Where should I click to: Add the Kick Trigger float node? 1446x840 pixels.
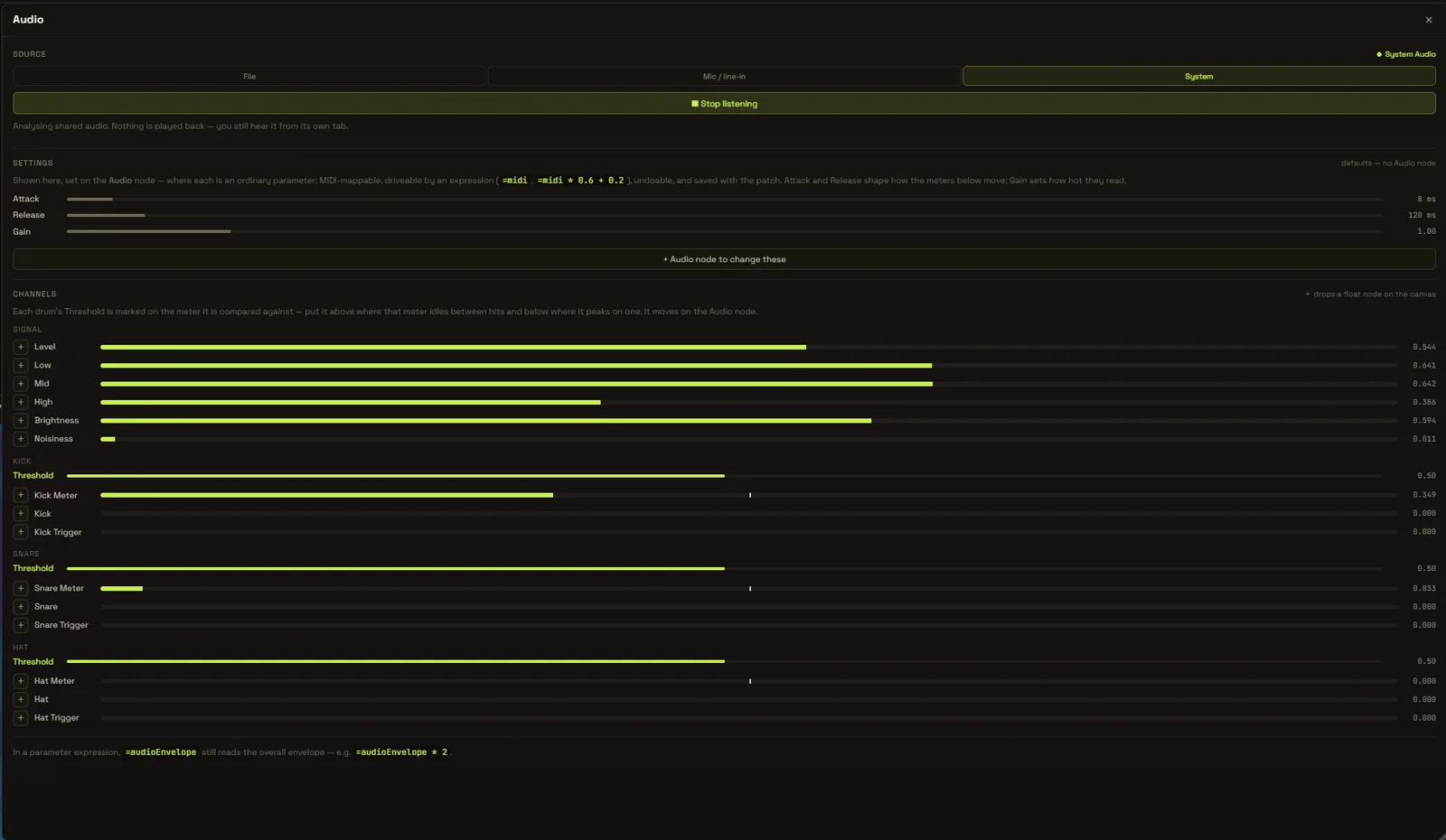click(21, 532)
